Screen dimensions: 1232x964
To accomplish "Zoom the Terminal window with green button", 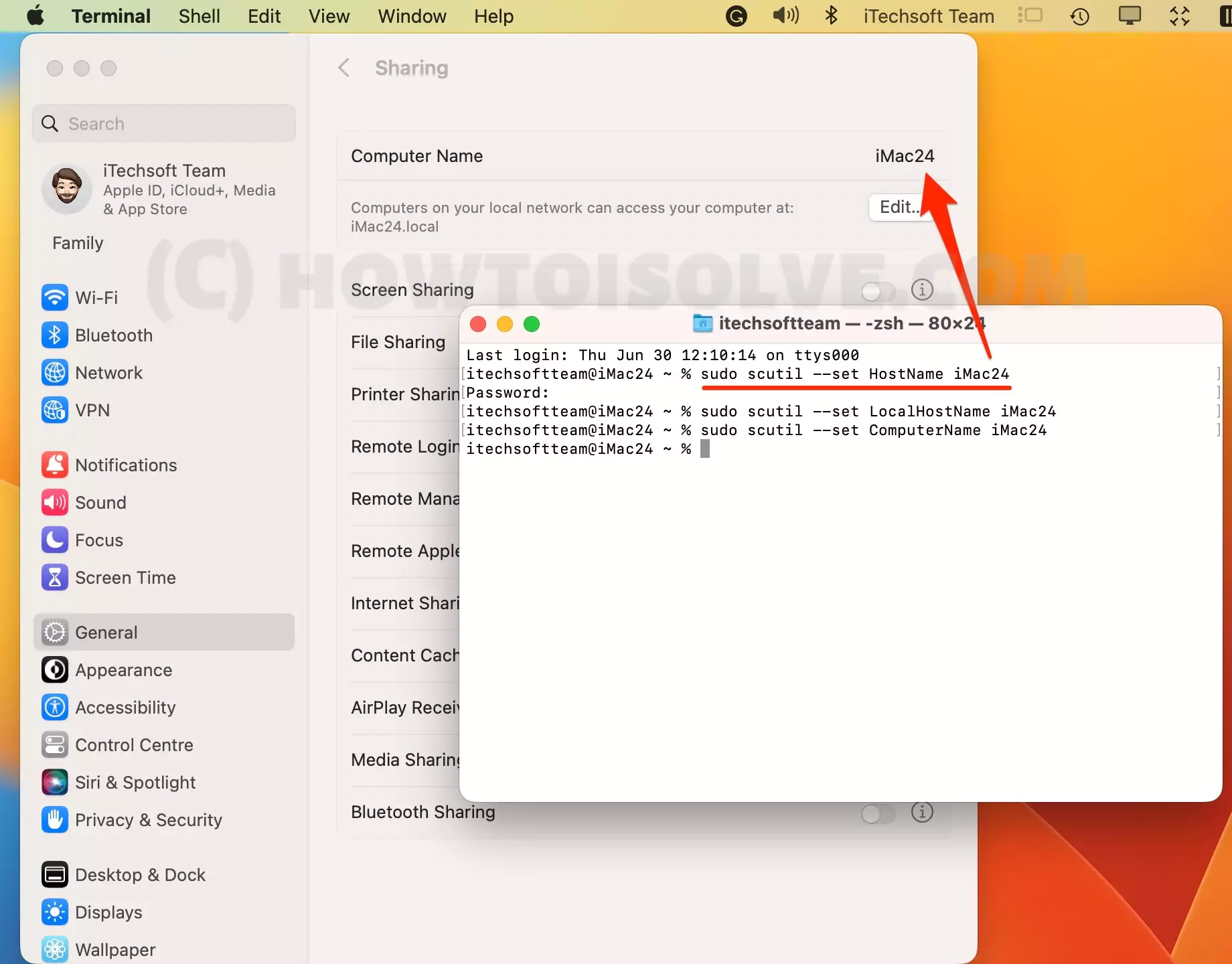I will (532, 324).
